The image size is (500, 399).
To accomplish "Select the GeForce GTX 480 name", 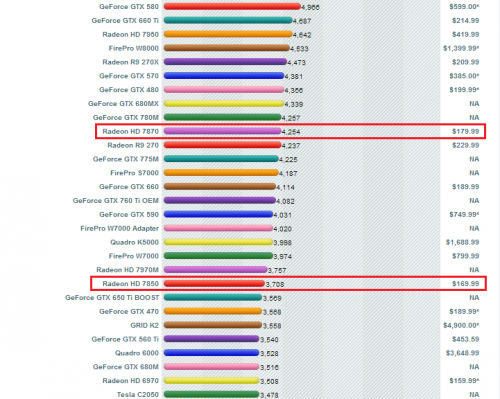I will coord(129,90).
